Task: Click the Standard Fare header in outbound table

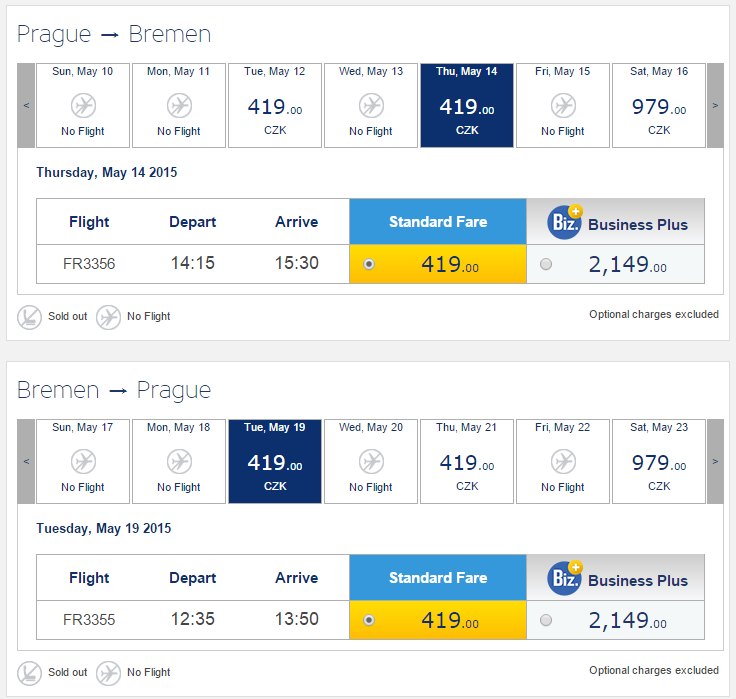Action: point(438,222)
